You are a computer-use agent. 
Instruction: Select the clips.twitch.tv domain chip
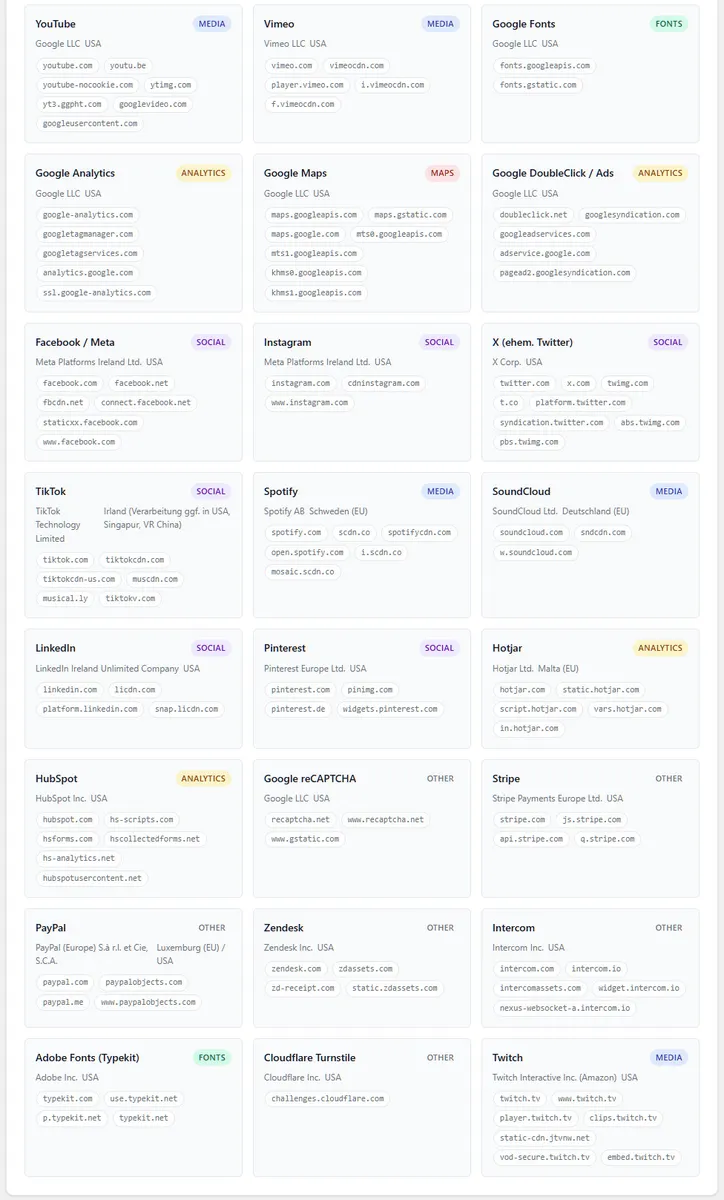coord(623,1118)
